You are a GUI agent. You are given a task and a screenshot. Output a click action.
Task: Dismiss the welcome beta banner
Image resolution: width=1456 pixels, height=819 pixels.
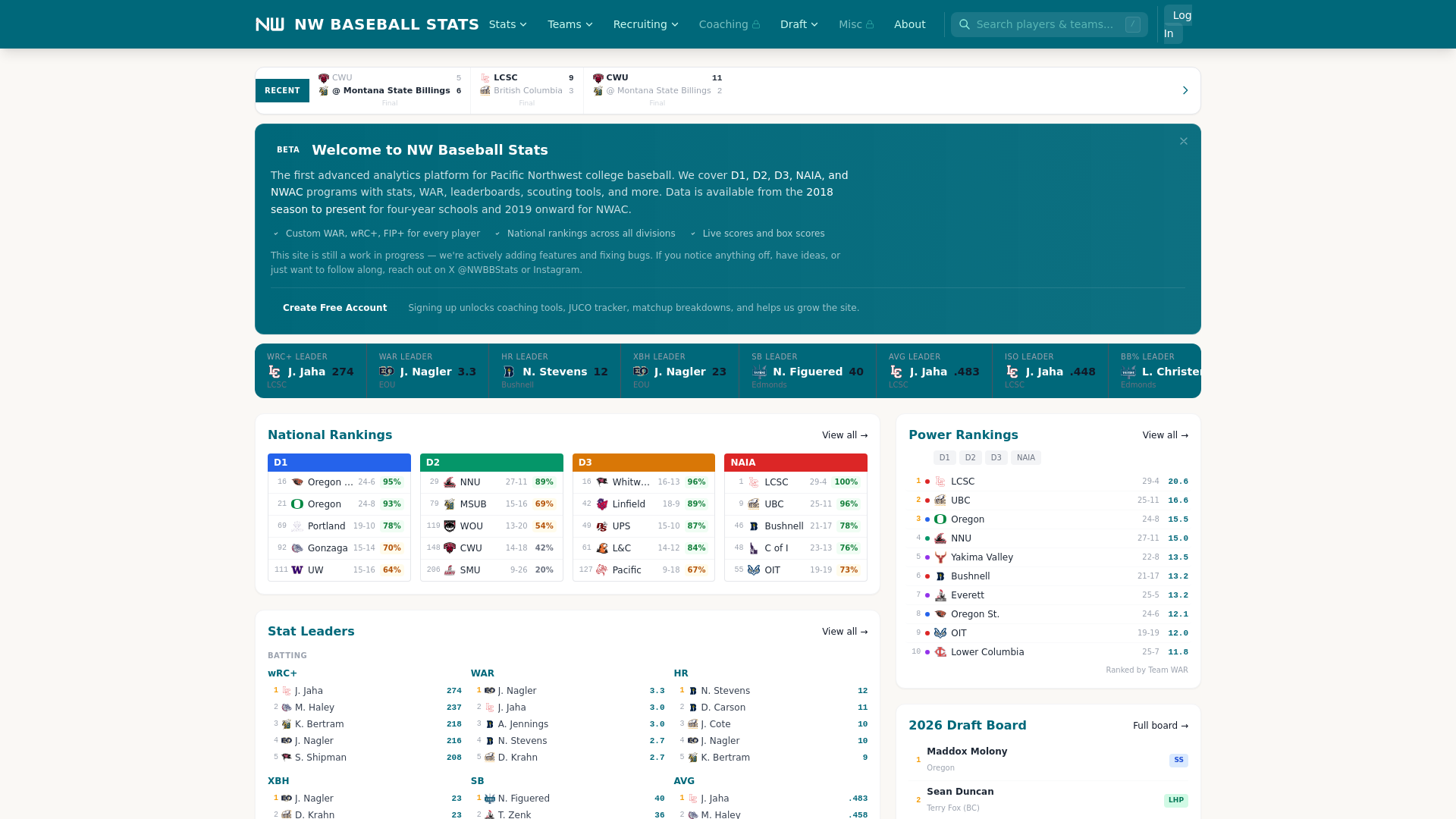pyautogui.click(x=1184, y=141)
